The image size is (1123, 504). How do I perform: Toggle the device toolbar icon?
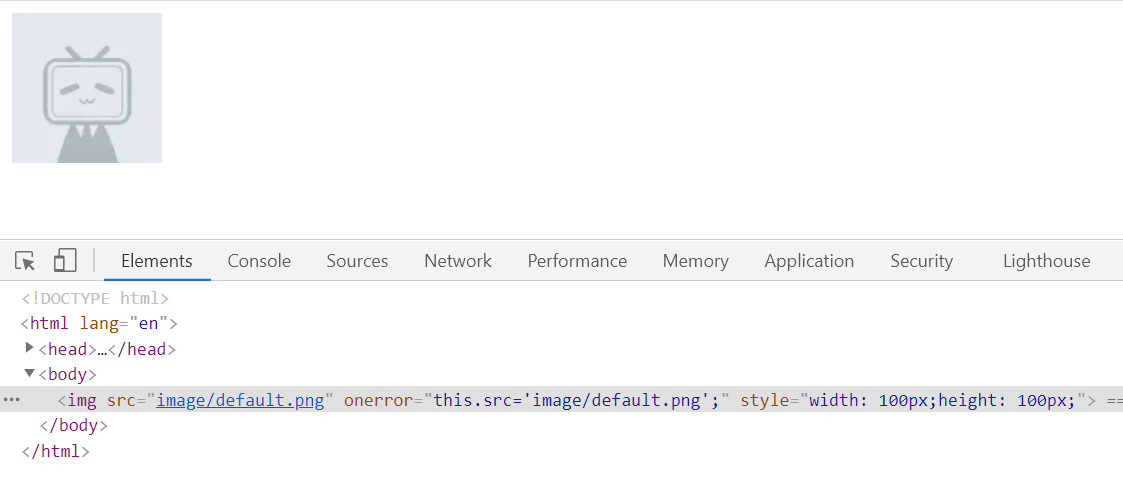(x=65, y=261)
